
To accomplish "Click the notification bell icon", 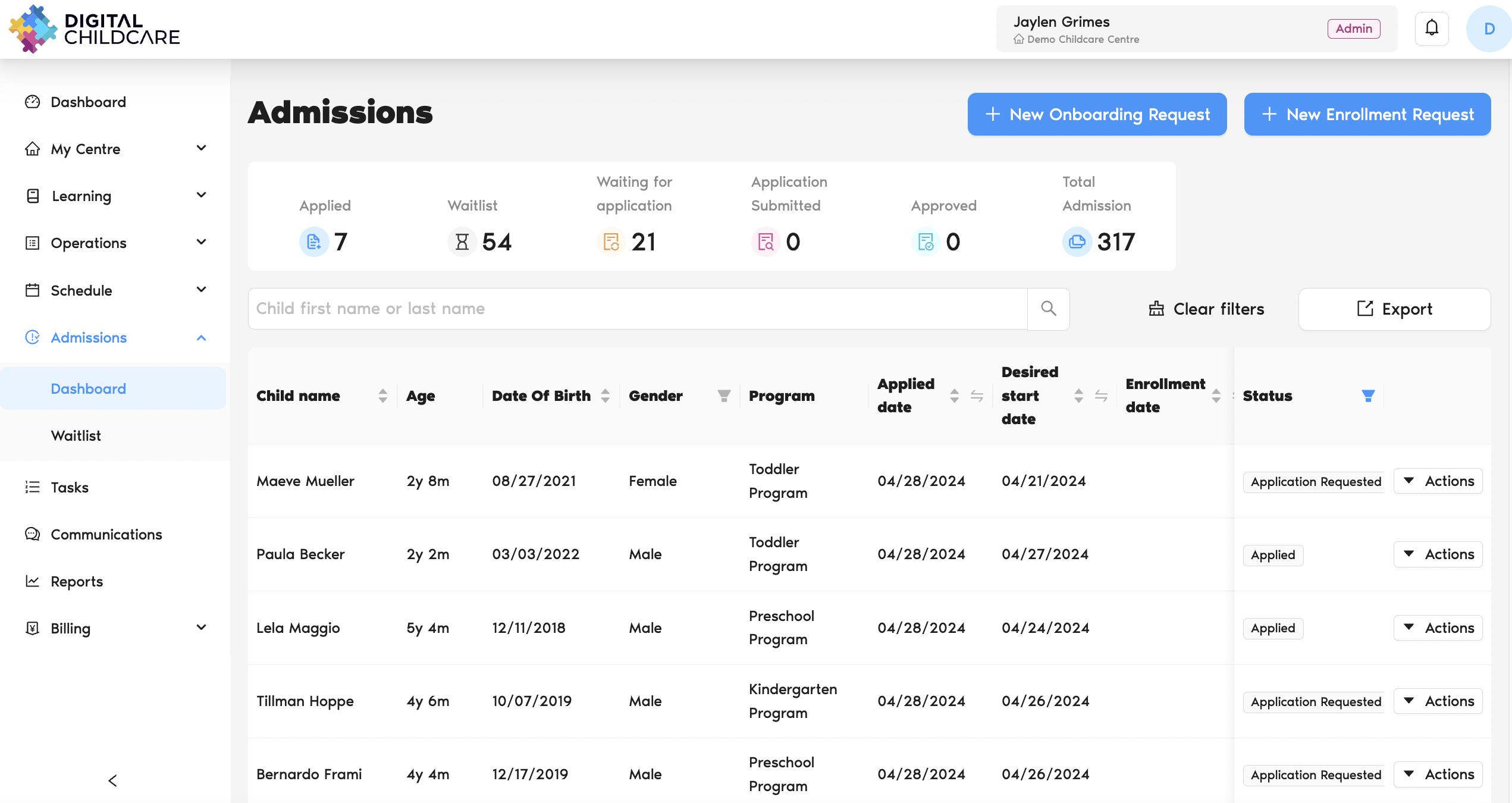I will [x=1431, y=28].
